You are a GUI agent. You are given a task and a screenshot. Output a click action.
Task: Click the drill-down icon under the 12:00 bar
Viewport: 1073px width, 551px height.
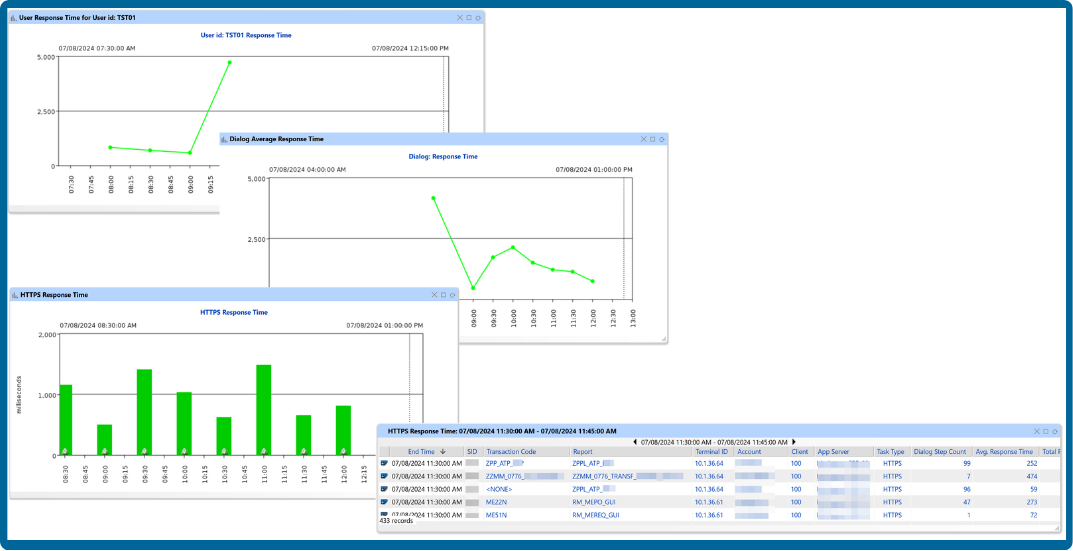tap(343, 450)
